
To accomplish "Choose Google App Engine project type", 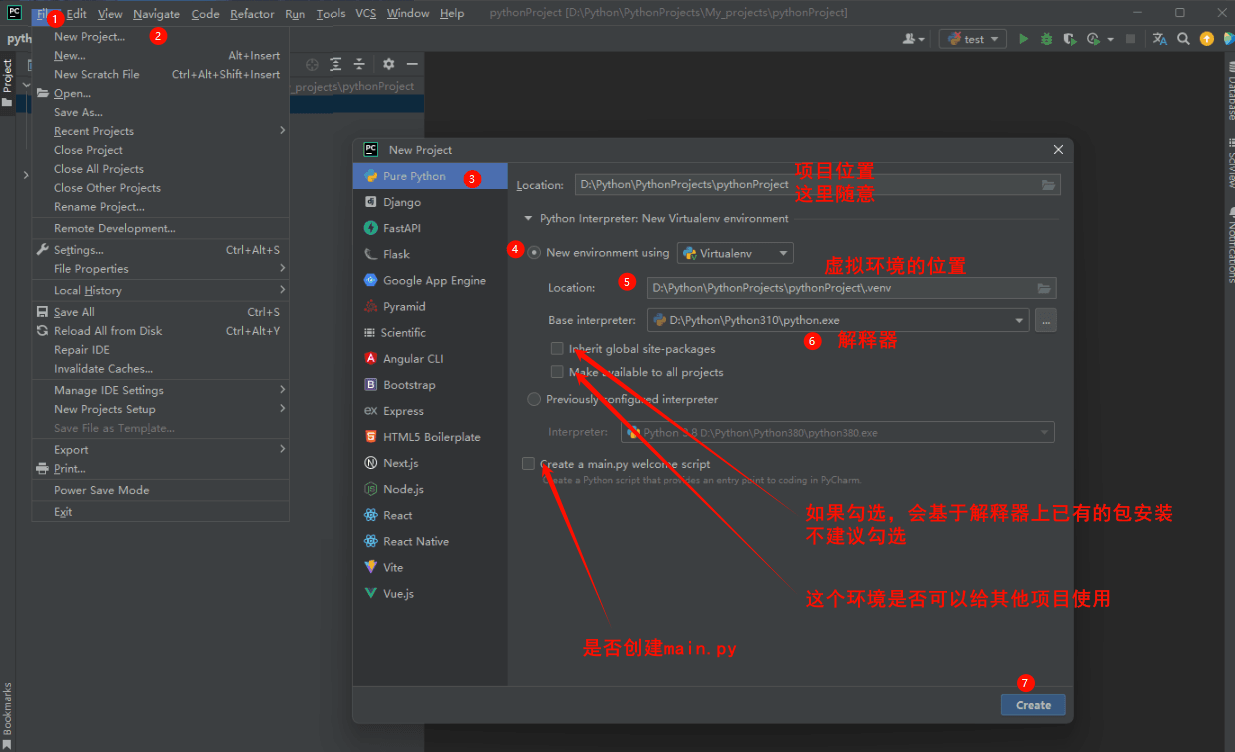I will click(430, 281).
